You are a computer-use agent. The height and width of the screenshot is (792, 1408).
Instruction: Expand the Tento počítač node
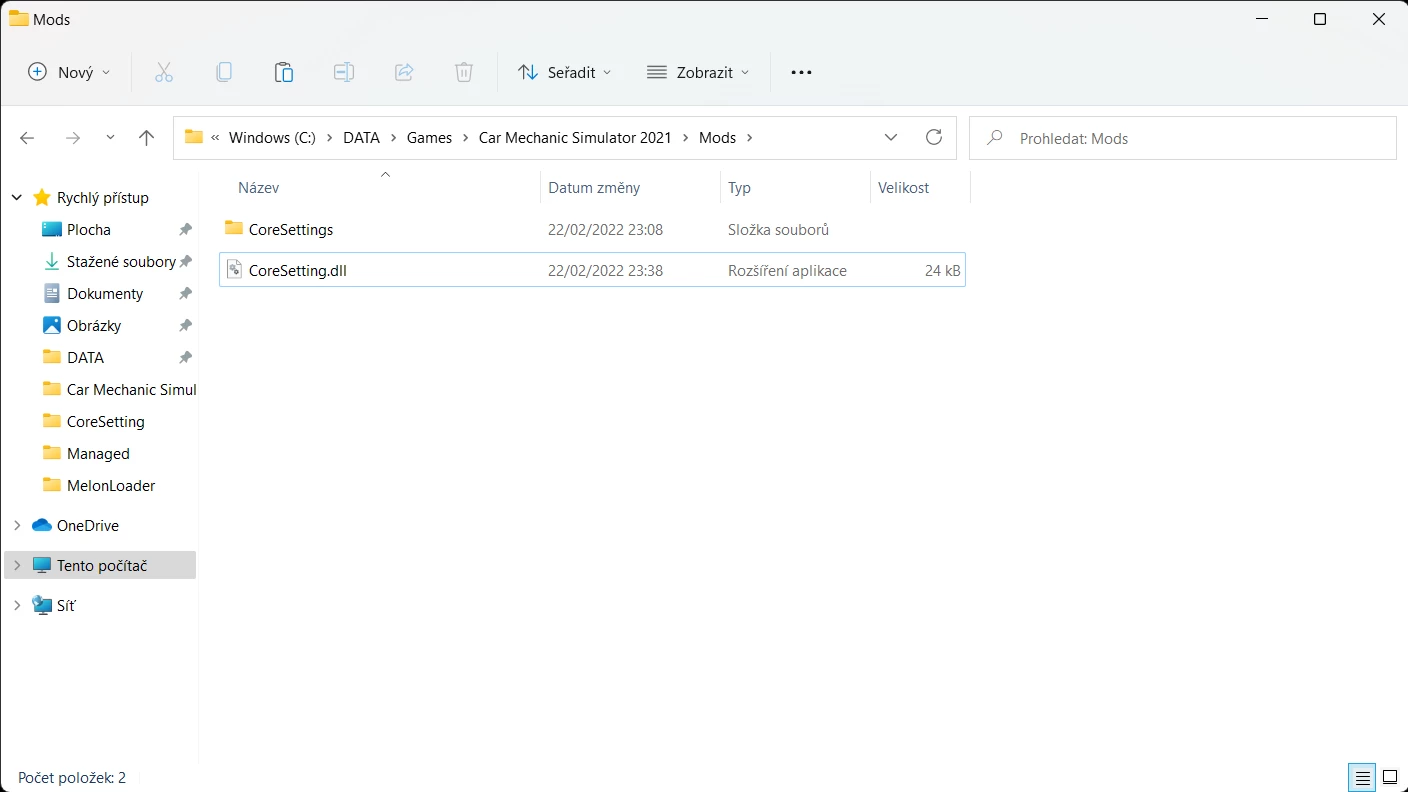17,566
